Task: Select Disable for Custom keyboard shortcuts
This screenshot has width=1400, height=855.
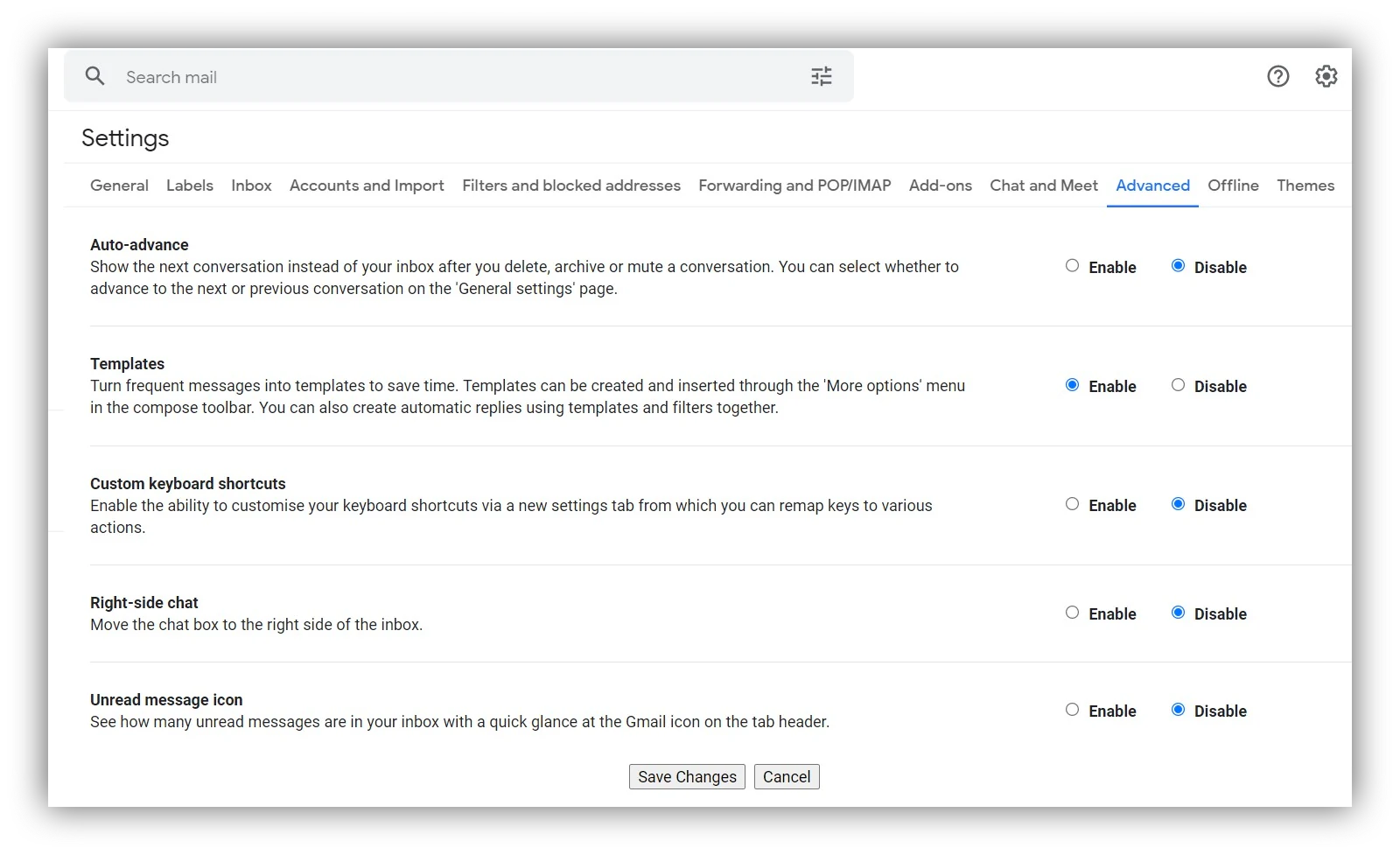Action: pos(1178,504)
